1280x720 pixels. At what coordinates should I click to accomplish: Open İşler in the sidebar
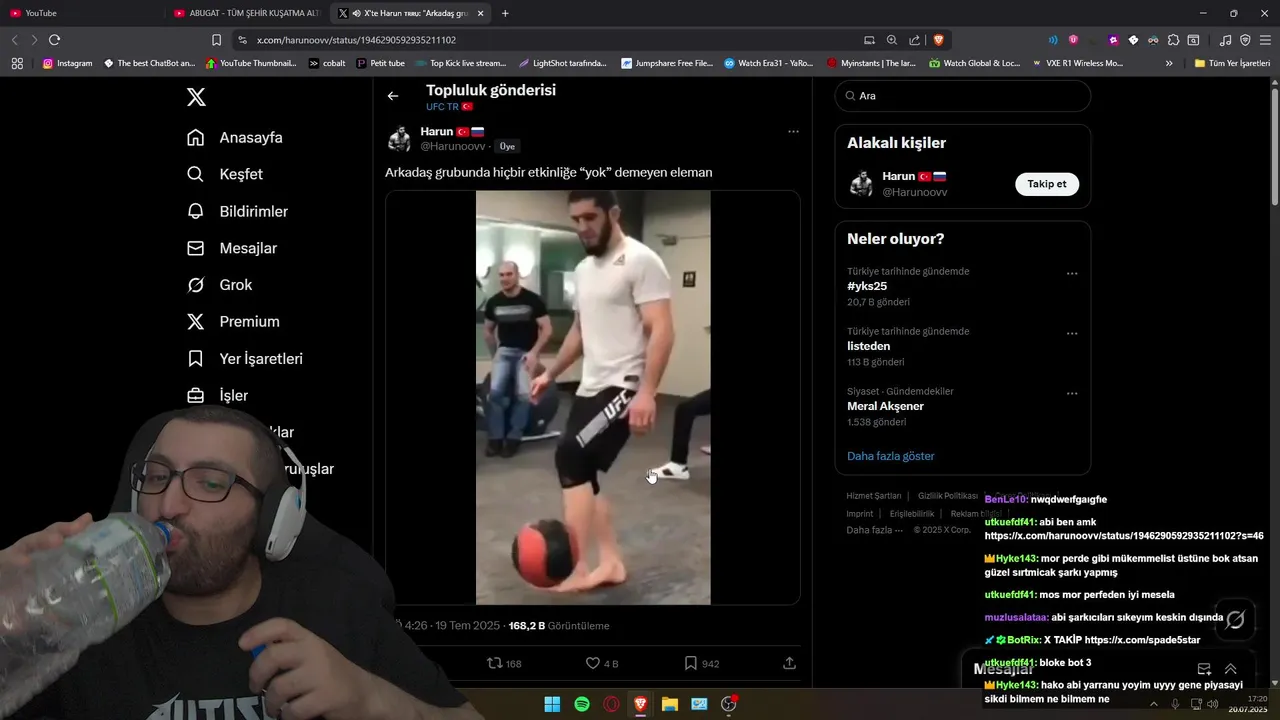click(217, 395)
